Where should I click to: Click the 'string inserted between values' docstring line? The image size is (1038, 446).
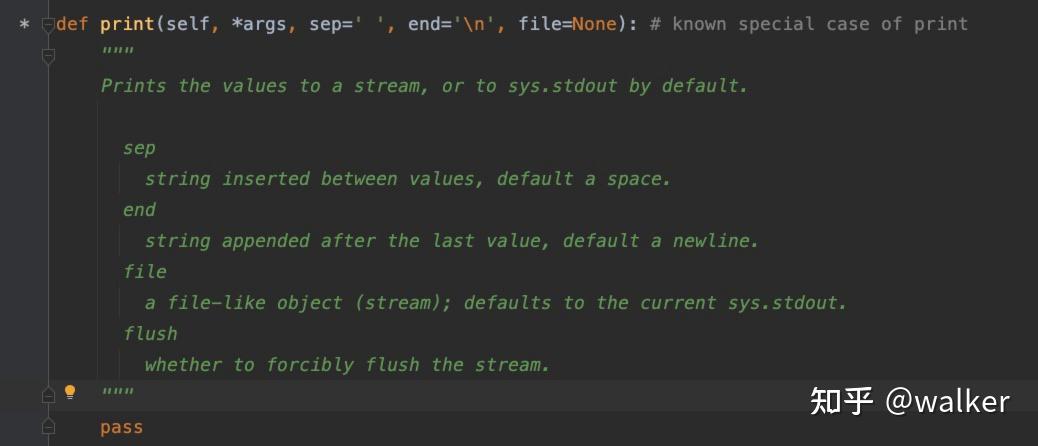[408, 179]
